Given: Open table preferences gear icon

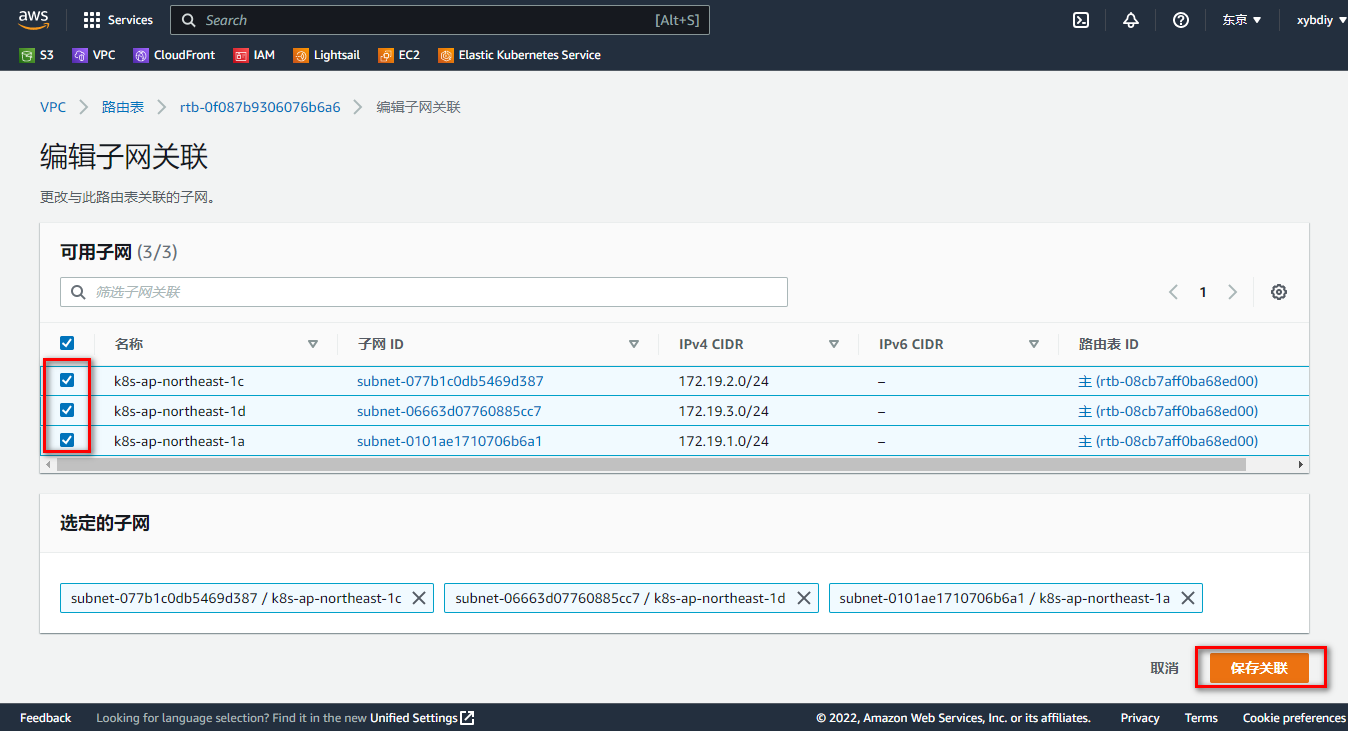Looking at the screenshot, I should point(1279,292).
